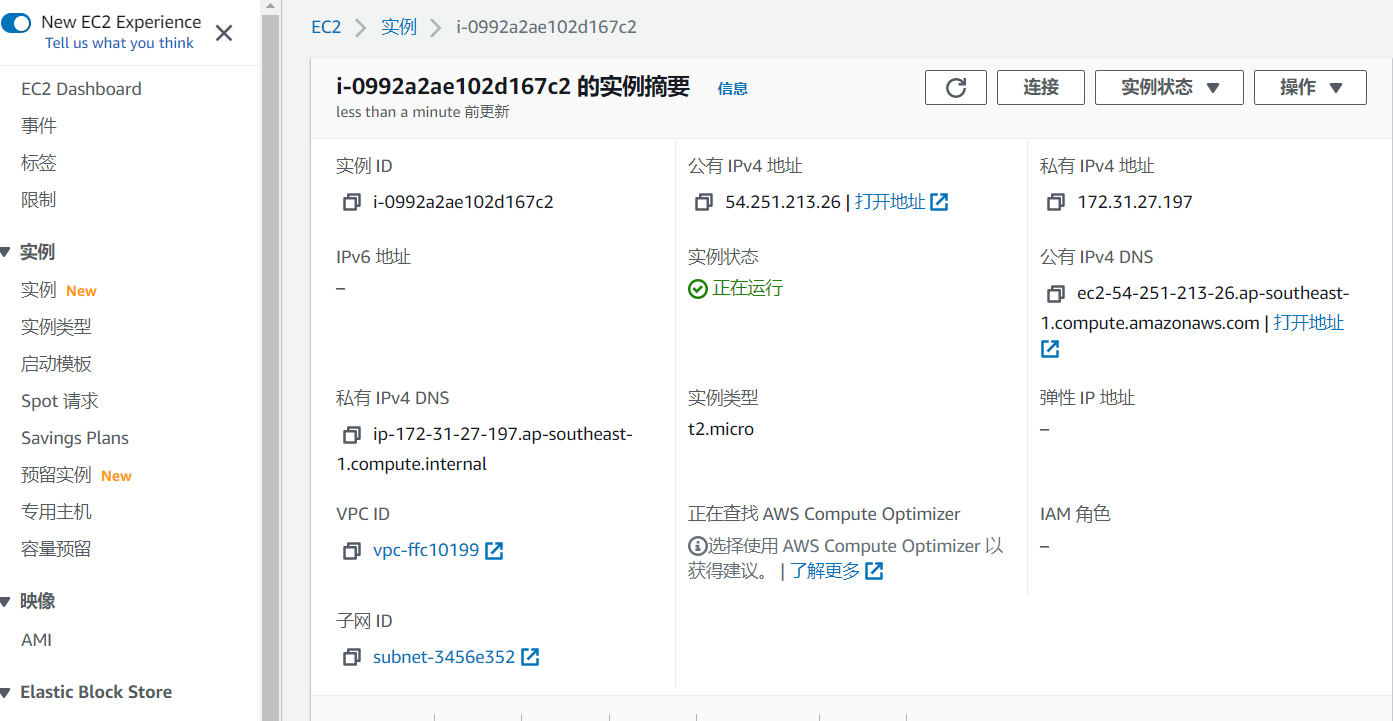Image resolution: width=1393 pixels, height=721 pixels.
Task: Open AMI in the sidebar
Action: point(36,640)
